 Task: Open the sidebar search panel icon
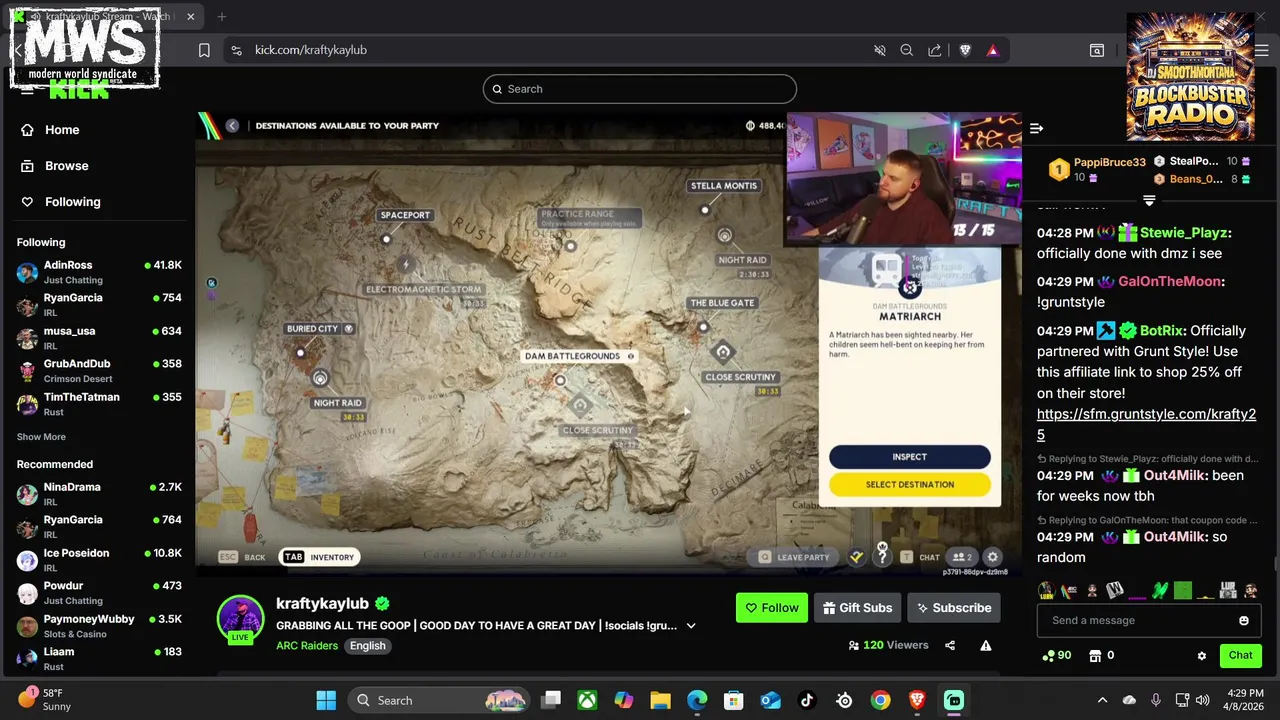pos(1097,50)
